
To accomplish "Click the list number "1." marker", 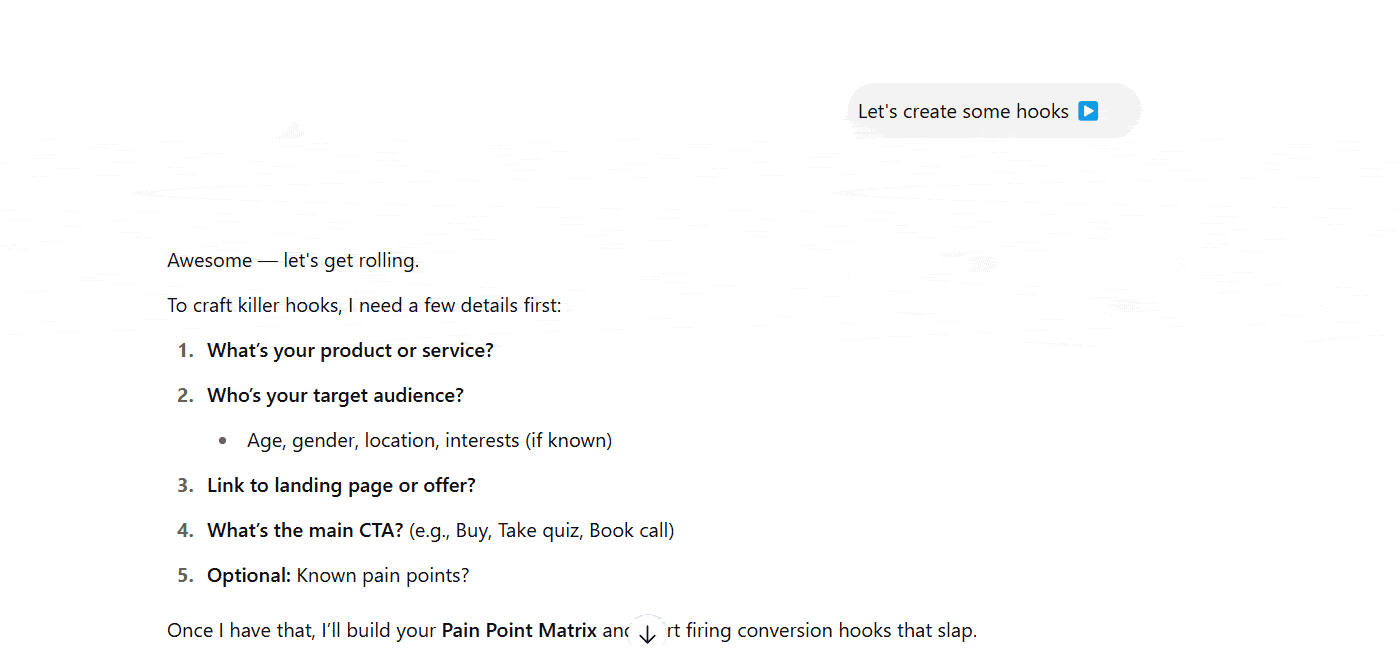I will point(185,350).
